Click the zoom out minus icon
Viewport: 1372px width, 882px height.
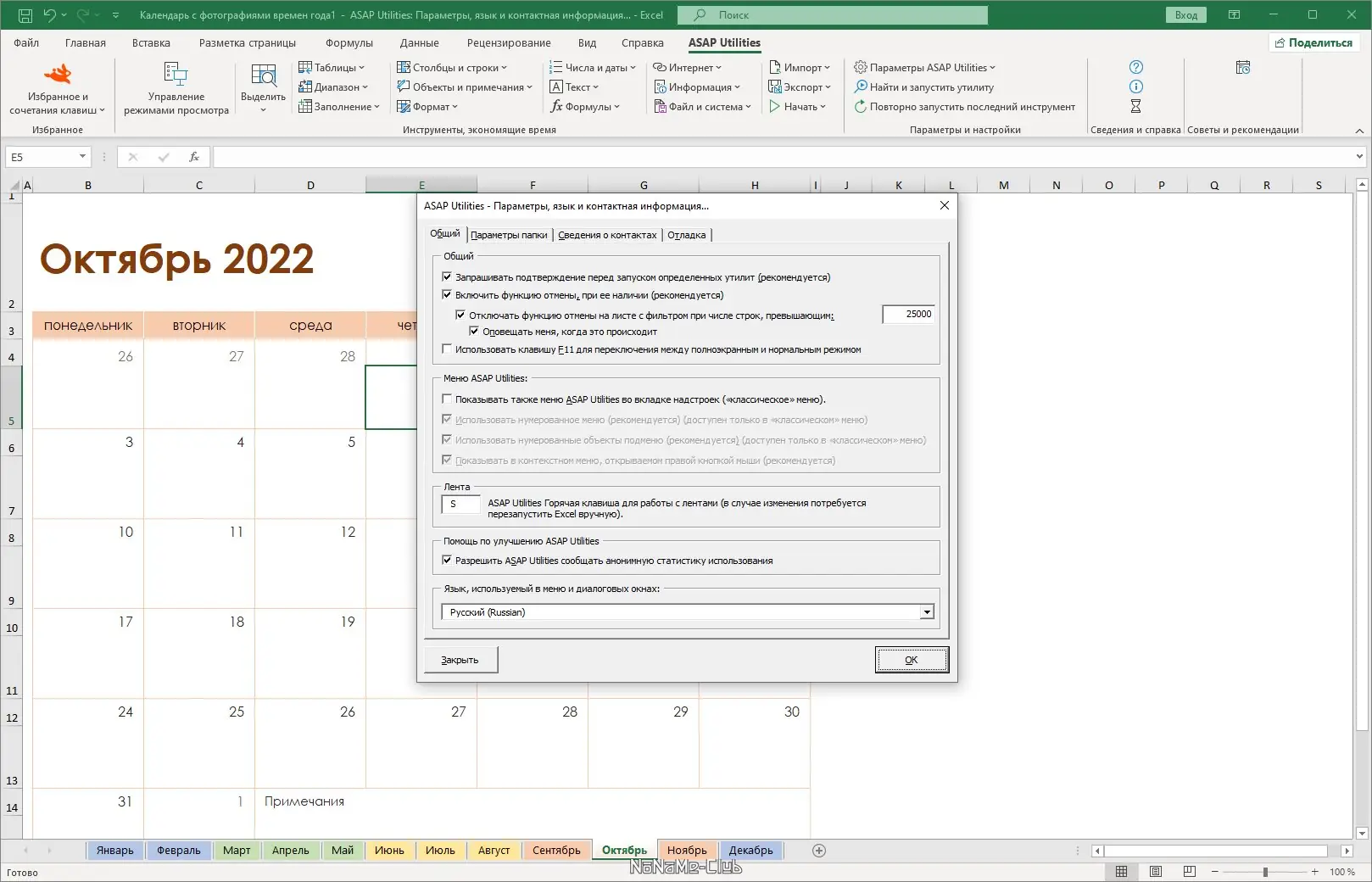(1214, 872)
